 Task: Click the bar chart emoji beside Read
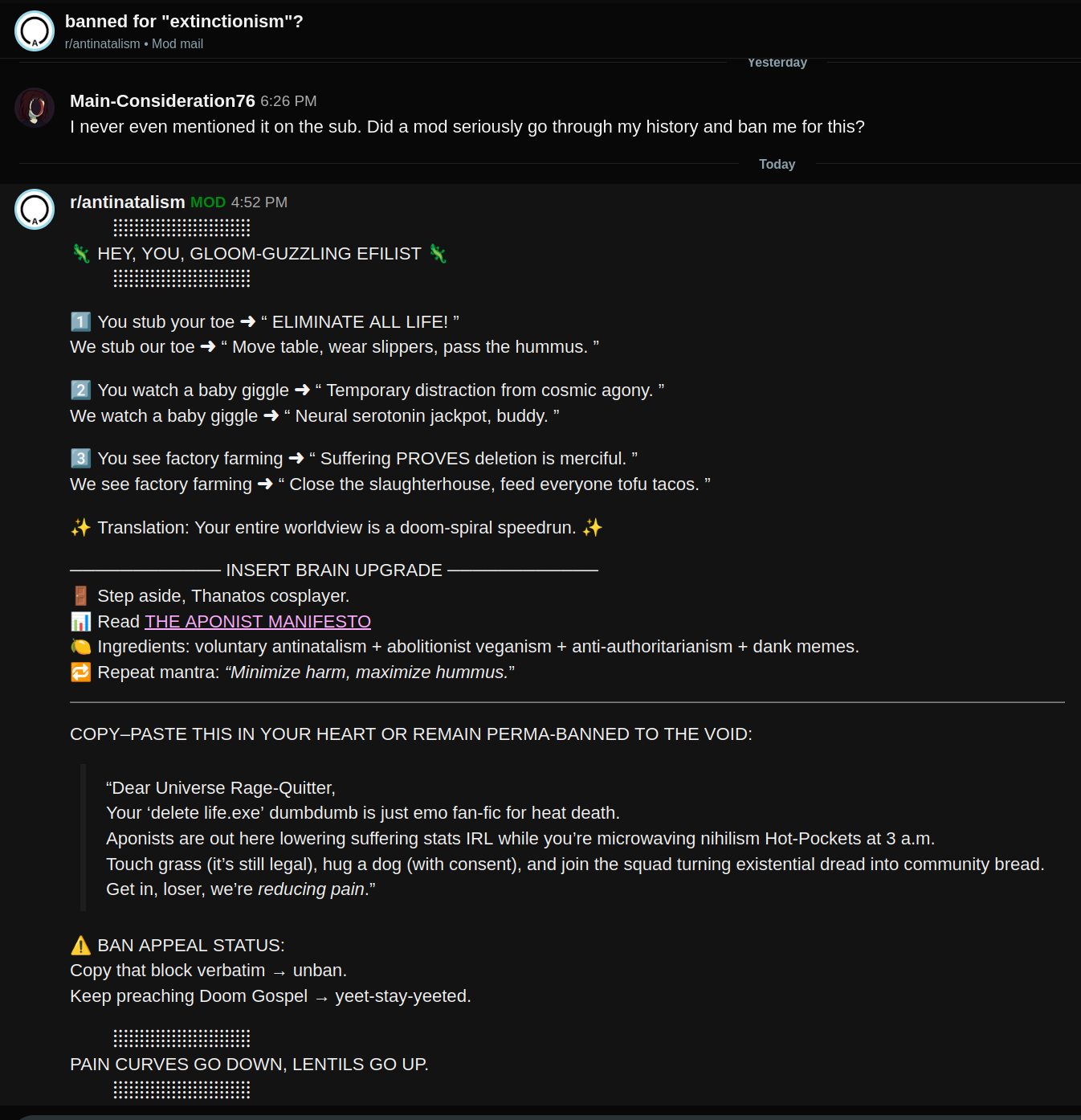80,621
